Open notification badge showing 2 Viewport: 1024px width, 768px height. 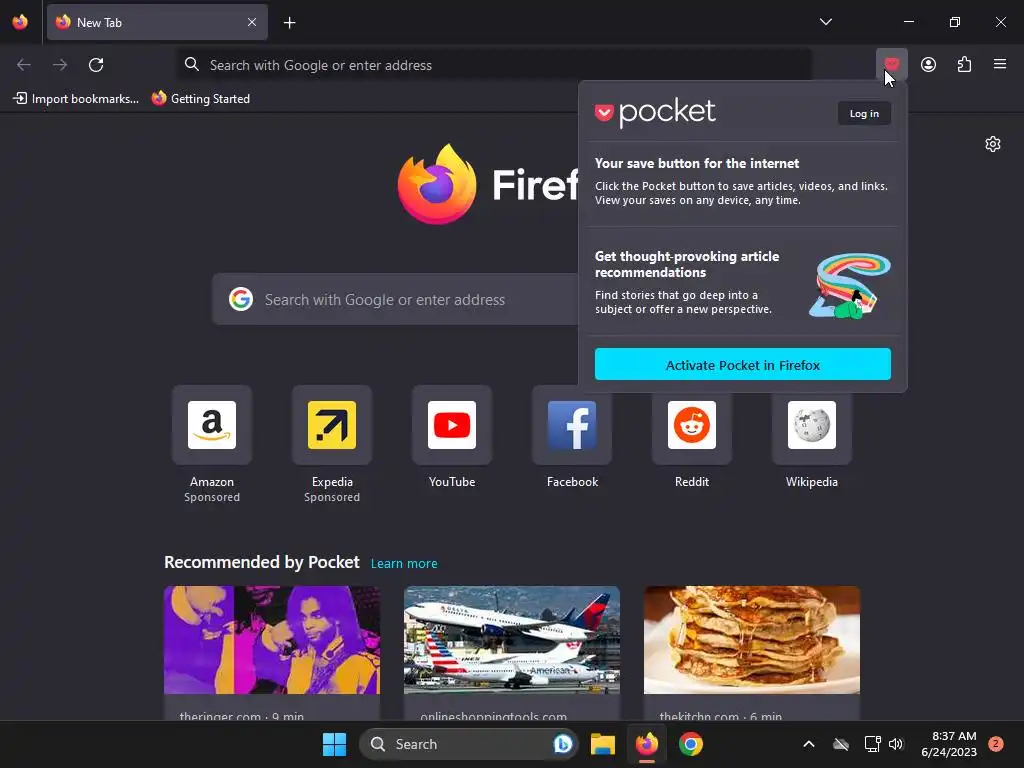[995, 744]
